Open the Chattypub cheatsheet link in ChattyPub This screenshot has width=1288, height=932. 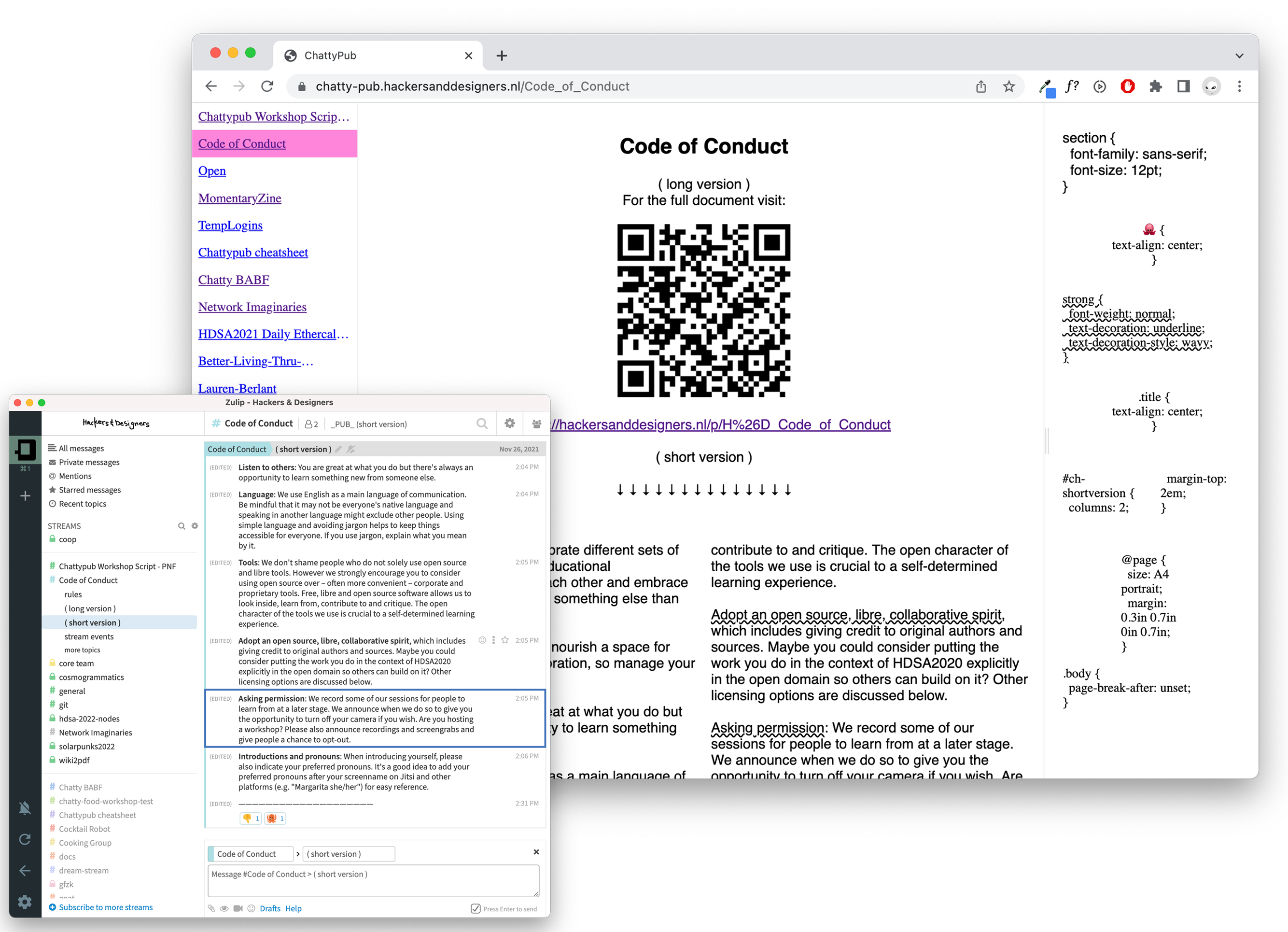click(252, 253)
